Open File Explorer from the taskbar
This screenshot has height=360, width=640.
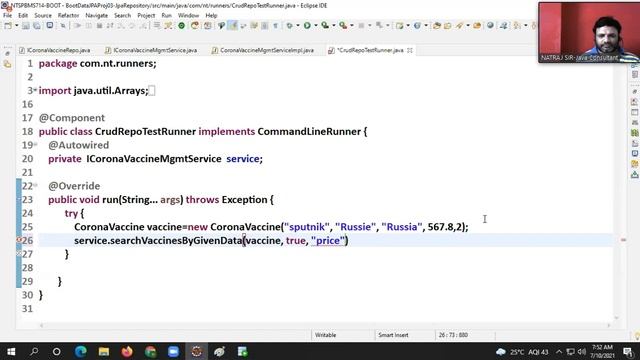pyautogui.click(x=104, y=351)
